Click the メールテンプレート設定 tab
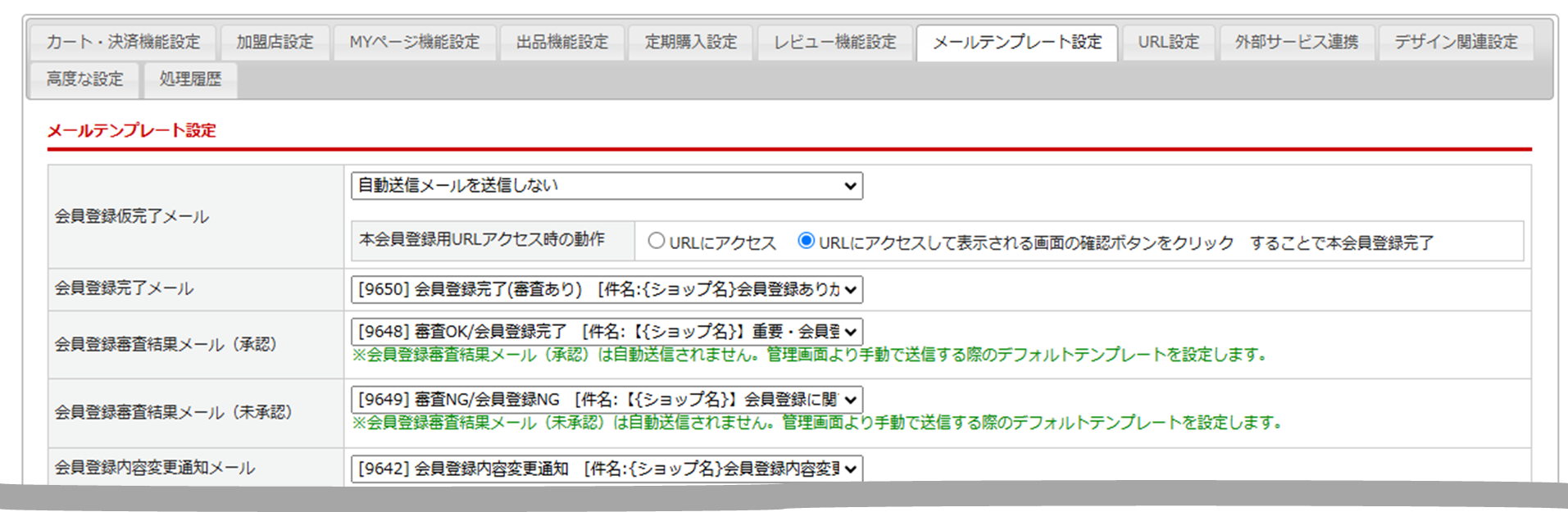The image size is (1568, 512). tap(1017, 43)
